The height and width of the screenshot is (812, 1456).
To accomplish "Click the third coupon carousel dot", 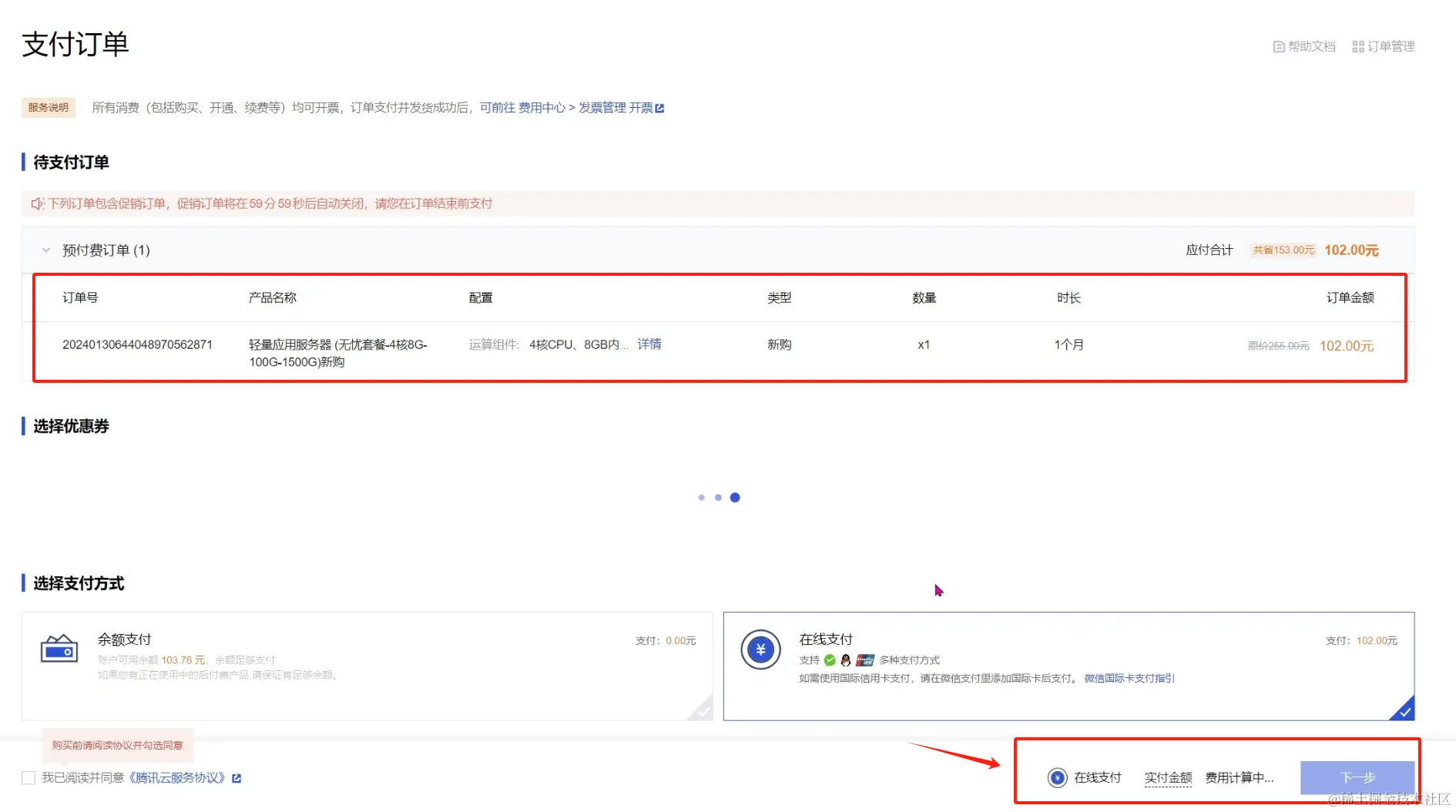I will pos(734,497).
